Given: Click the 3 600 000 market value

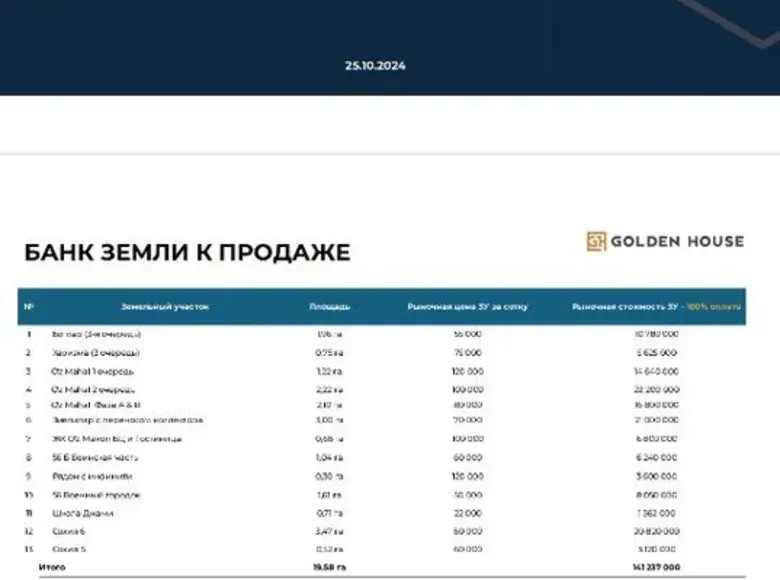Looking at the screenshot, I should tap(657, 477).
